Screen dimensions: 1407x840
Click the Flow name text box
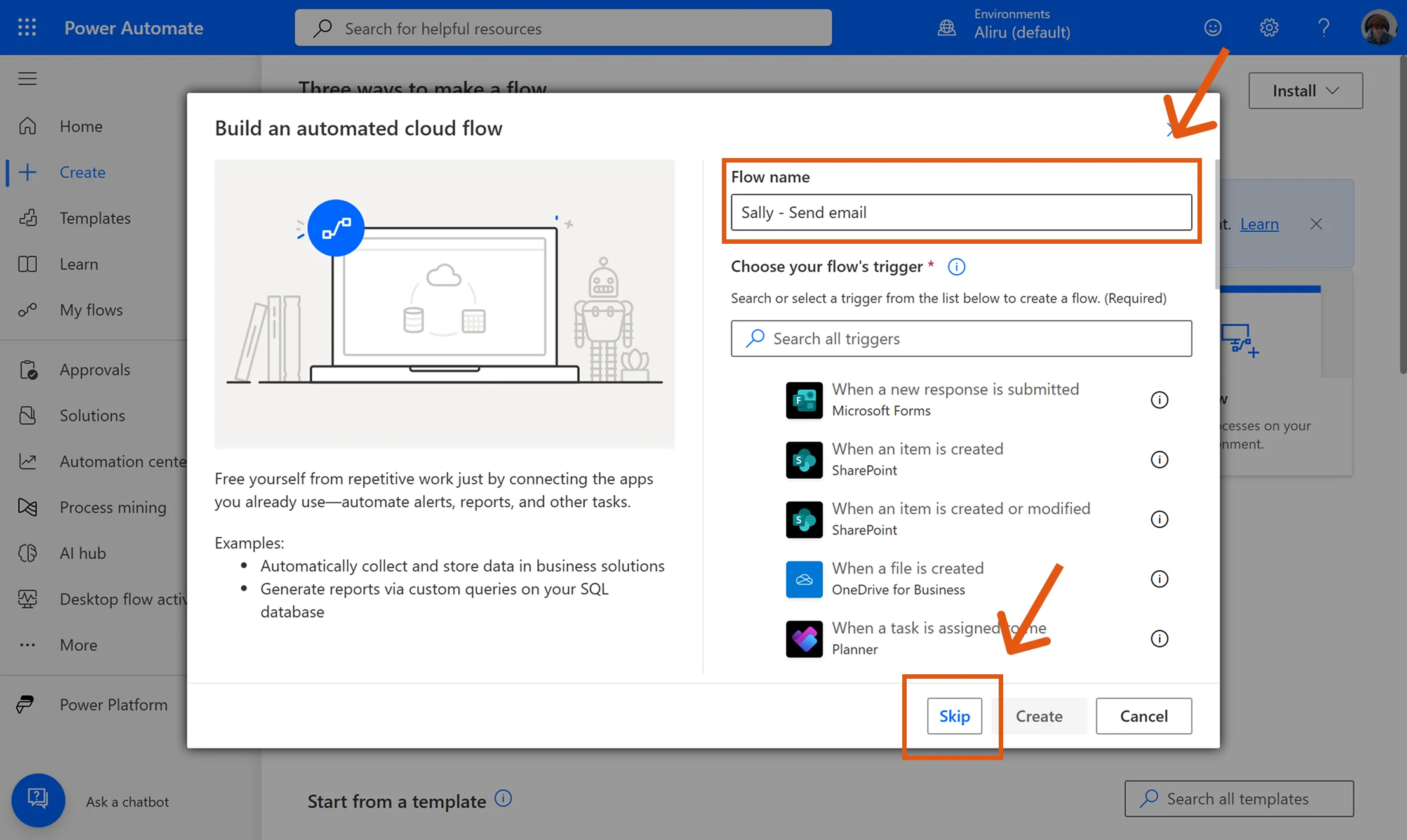point(961,213)
